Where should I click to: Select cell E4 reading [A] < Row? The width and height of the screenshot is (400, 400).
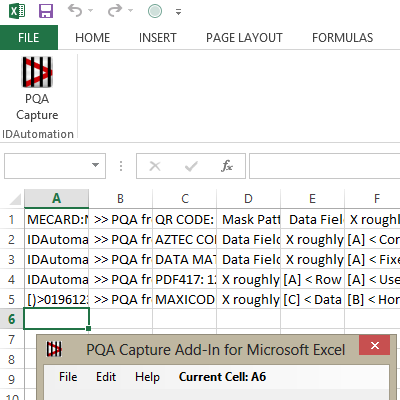(312, 279)
